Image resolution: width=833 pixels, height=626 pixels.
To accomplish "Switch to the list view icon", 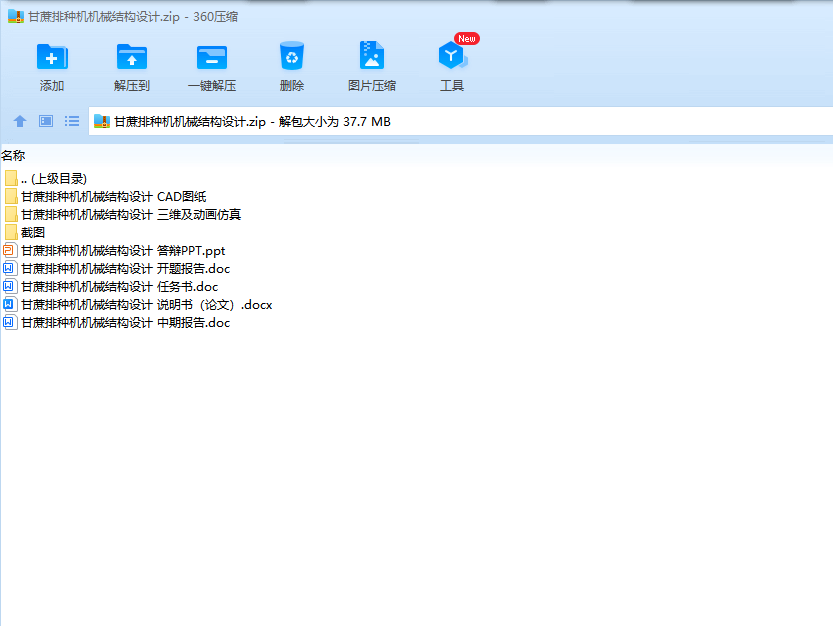I will point(72,121).
